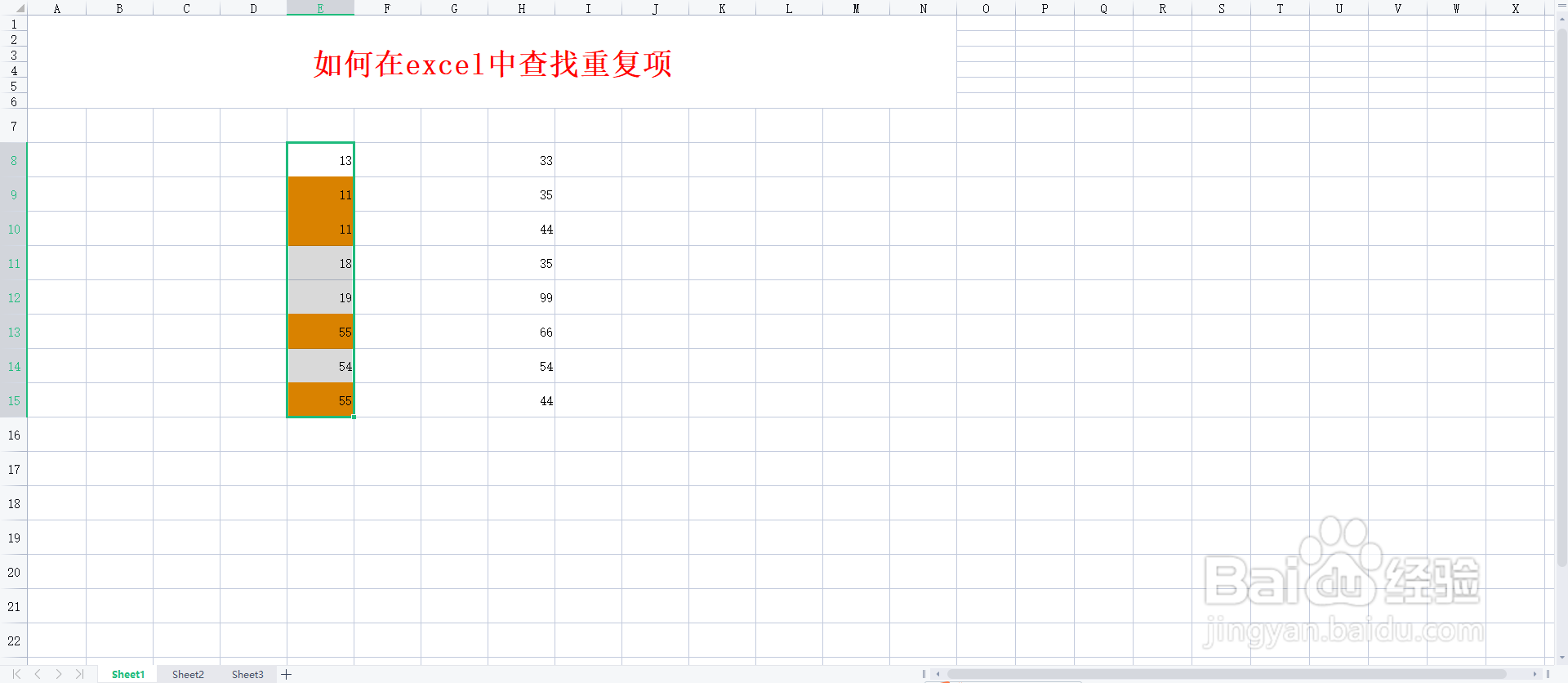This screenshot has height=683, width=1568.
Task: Click horizontal scrollbar right arrow
Action: [x=1535, y=674]
